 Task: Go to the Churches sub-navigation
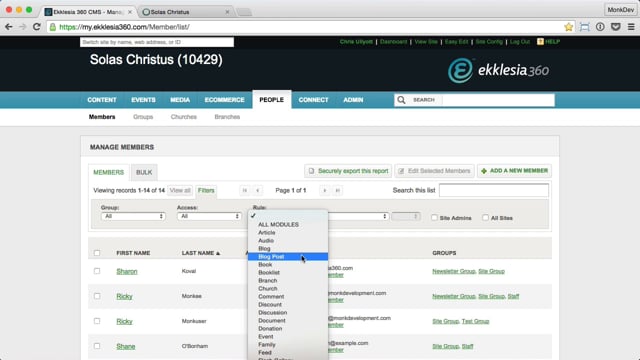tap(184, 117)
